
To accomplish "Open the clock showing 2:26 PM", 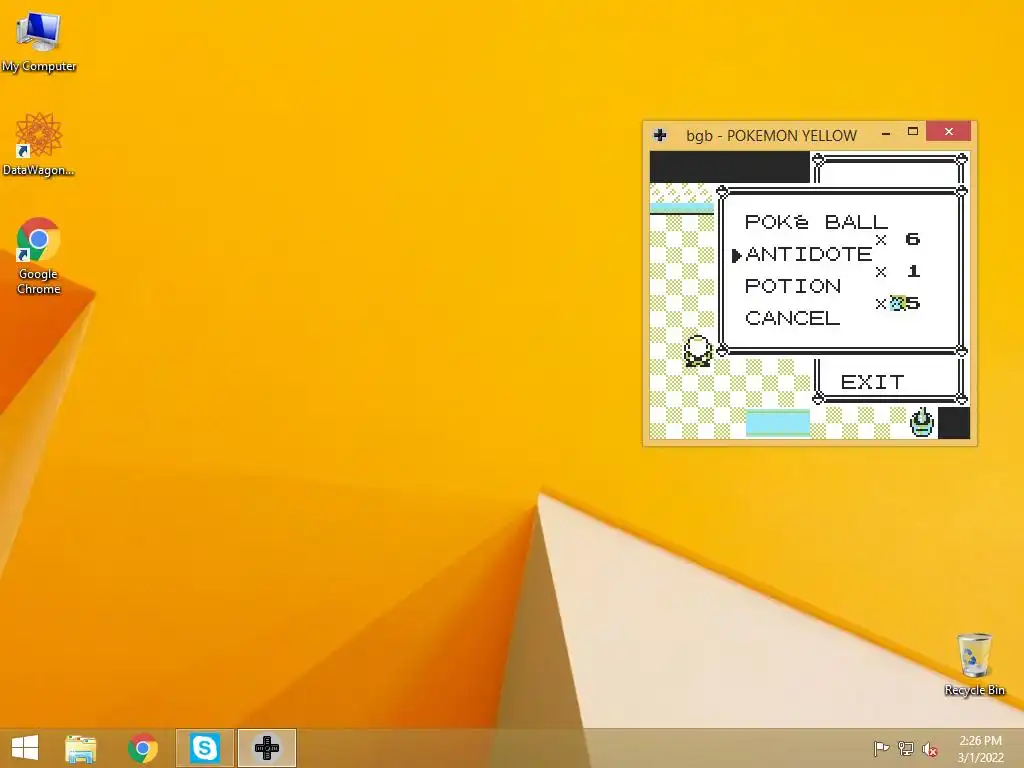I will (980, 749).
